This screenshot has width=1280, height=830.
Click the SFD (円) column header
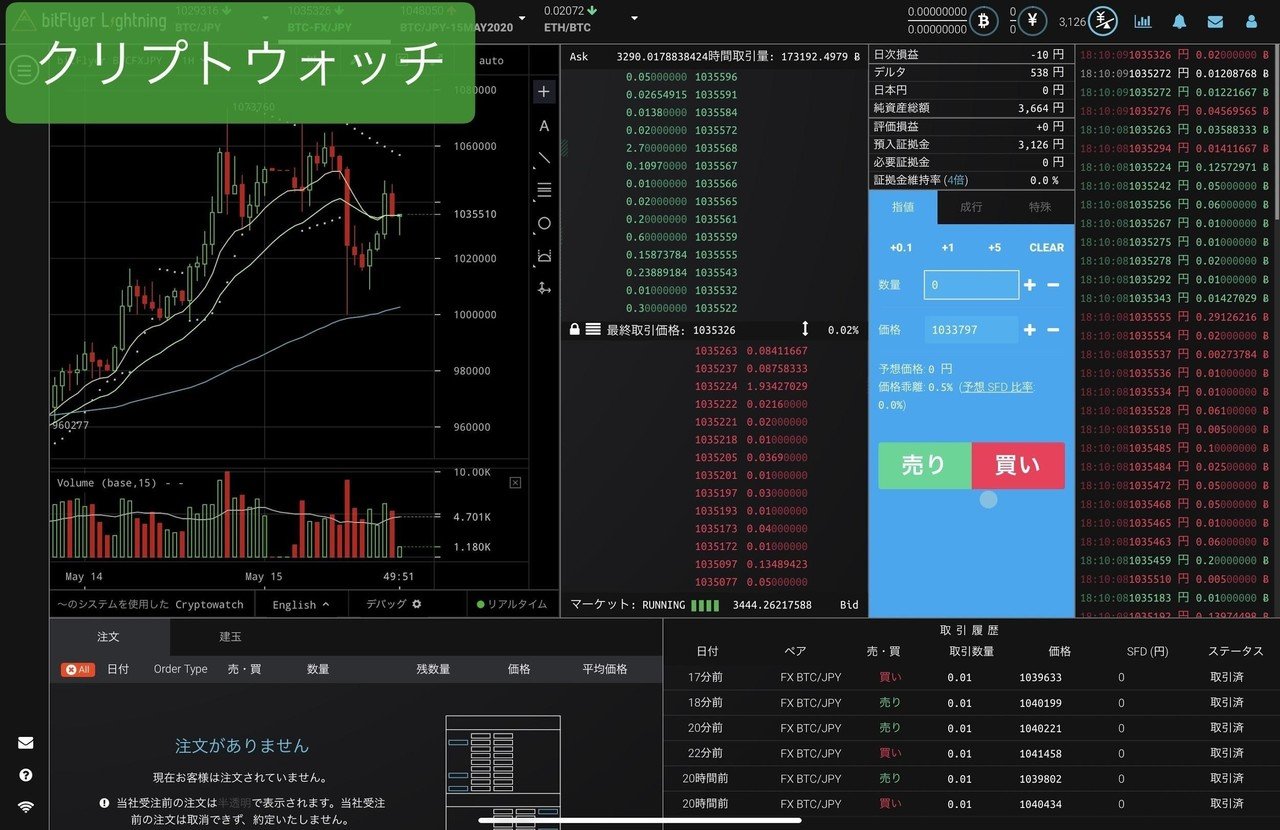click(x=1147, y=651)
